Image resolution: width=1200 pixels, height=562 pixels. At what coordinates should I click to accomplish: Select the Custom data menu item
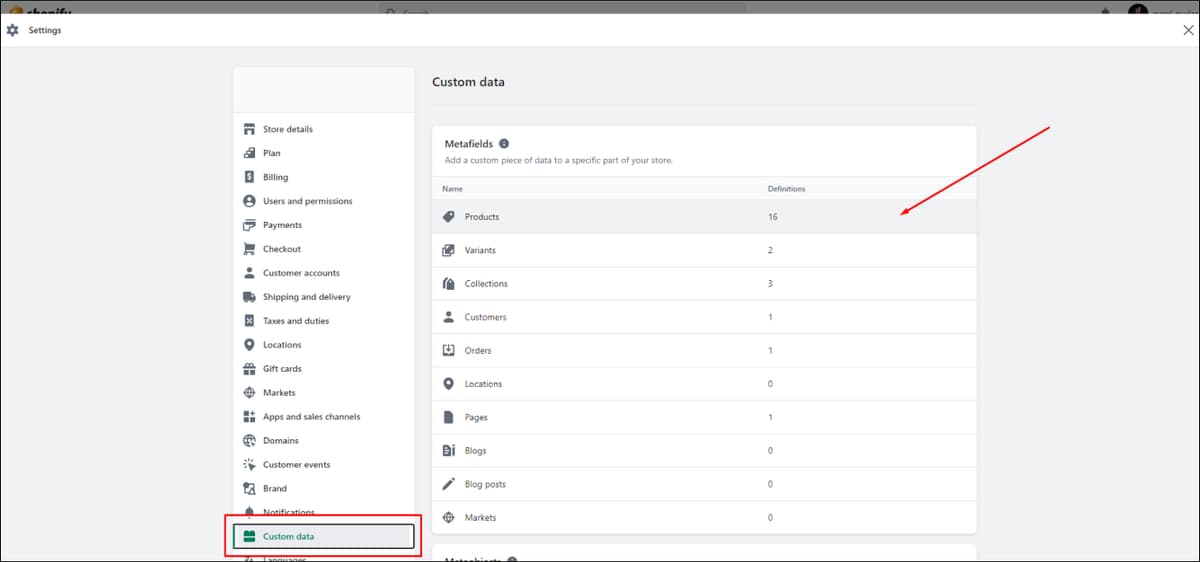point(324,537)
